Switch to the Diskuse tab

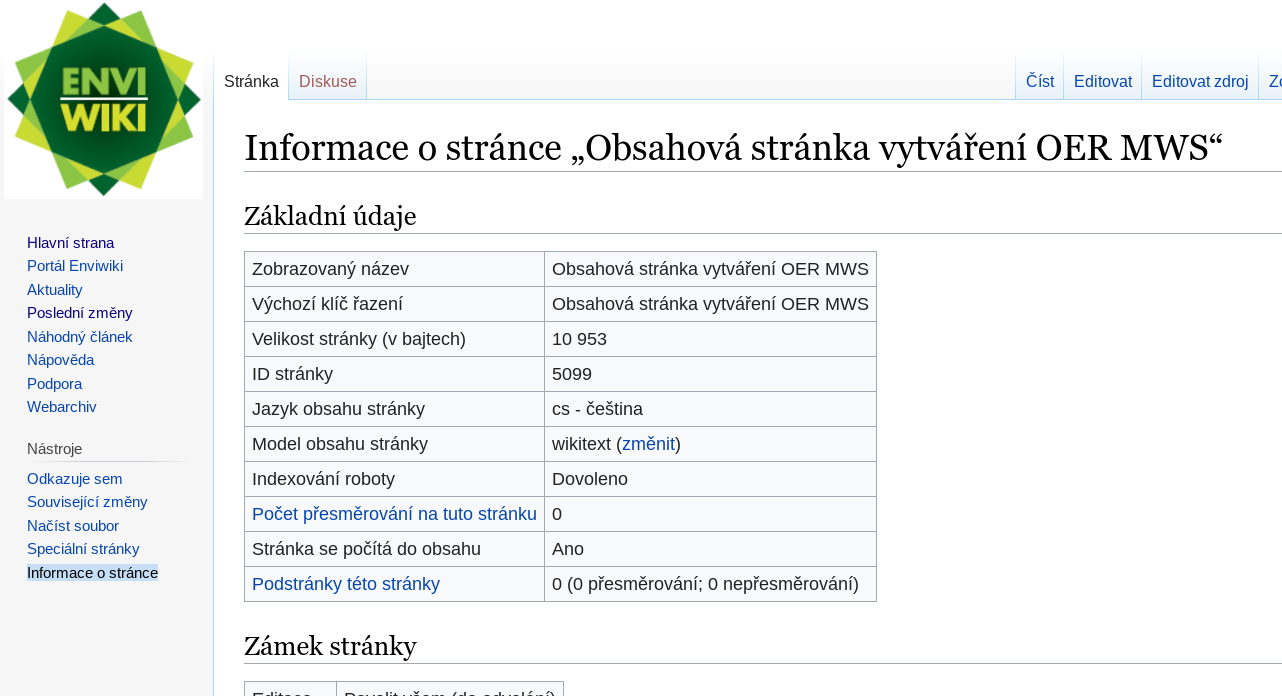[x=327, y=81]
